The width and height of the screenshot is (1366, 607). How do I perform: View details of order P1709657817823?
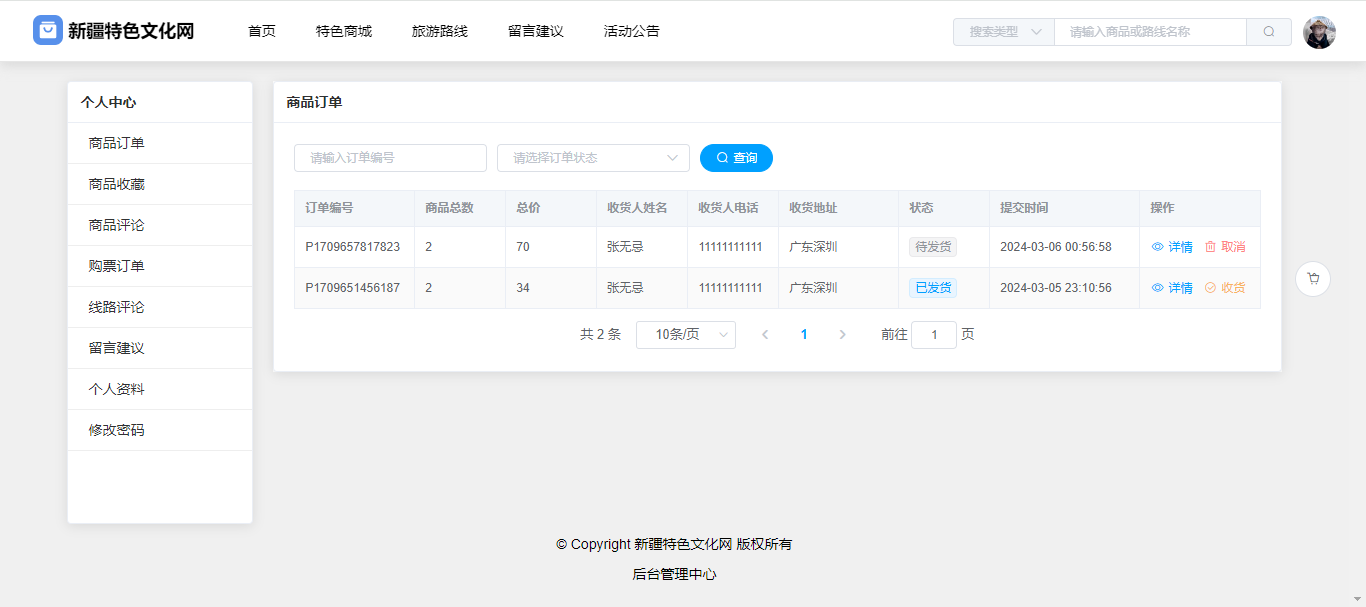click(1172, 247)
